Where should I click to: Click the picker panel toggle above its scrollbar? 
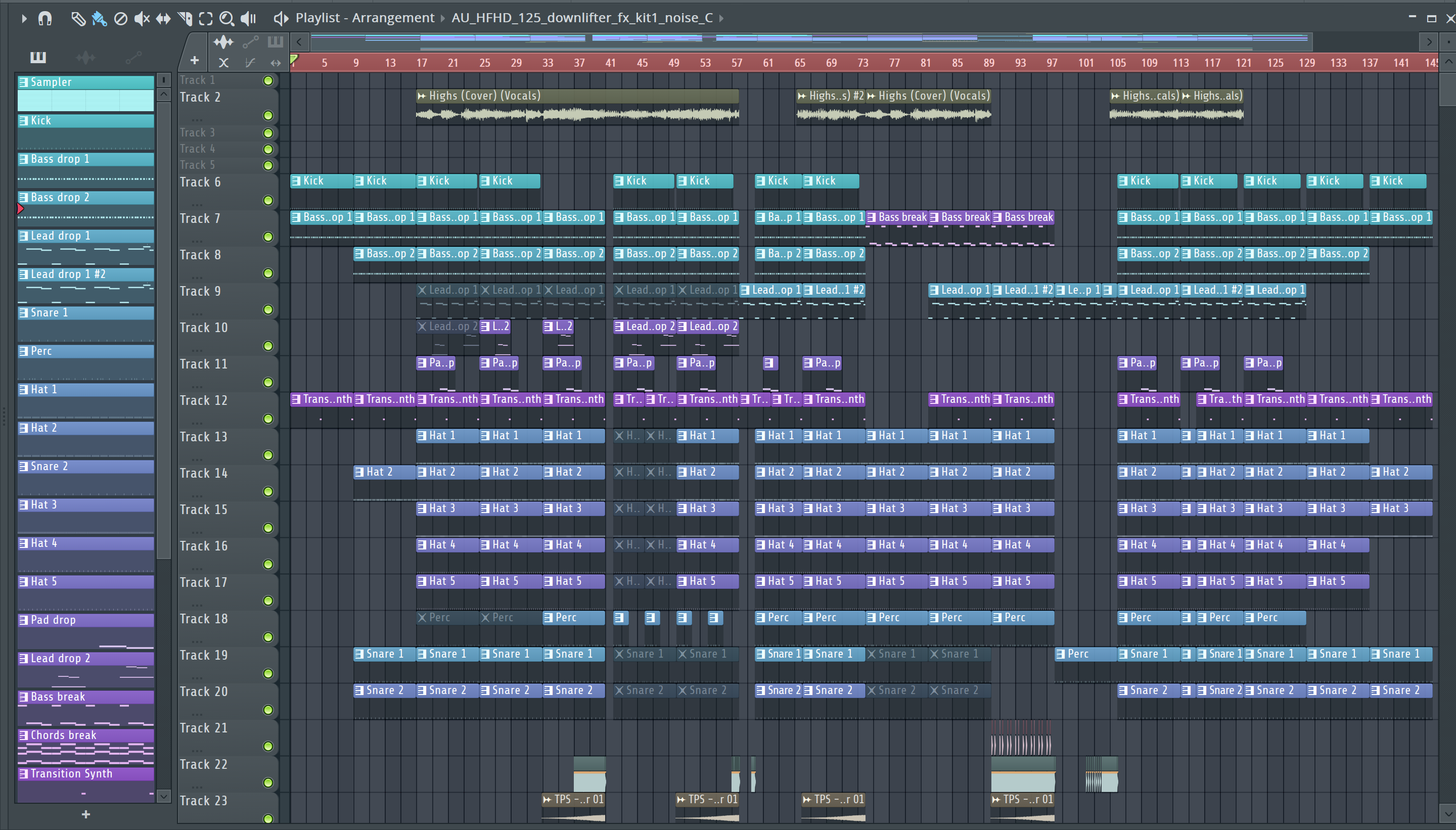[163, 80]
